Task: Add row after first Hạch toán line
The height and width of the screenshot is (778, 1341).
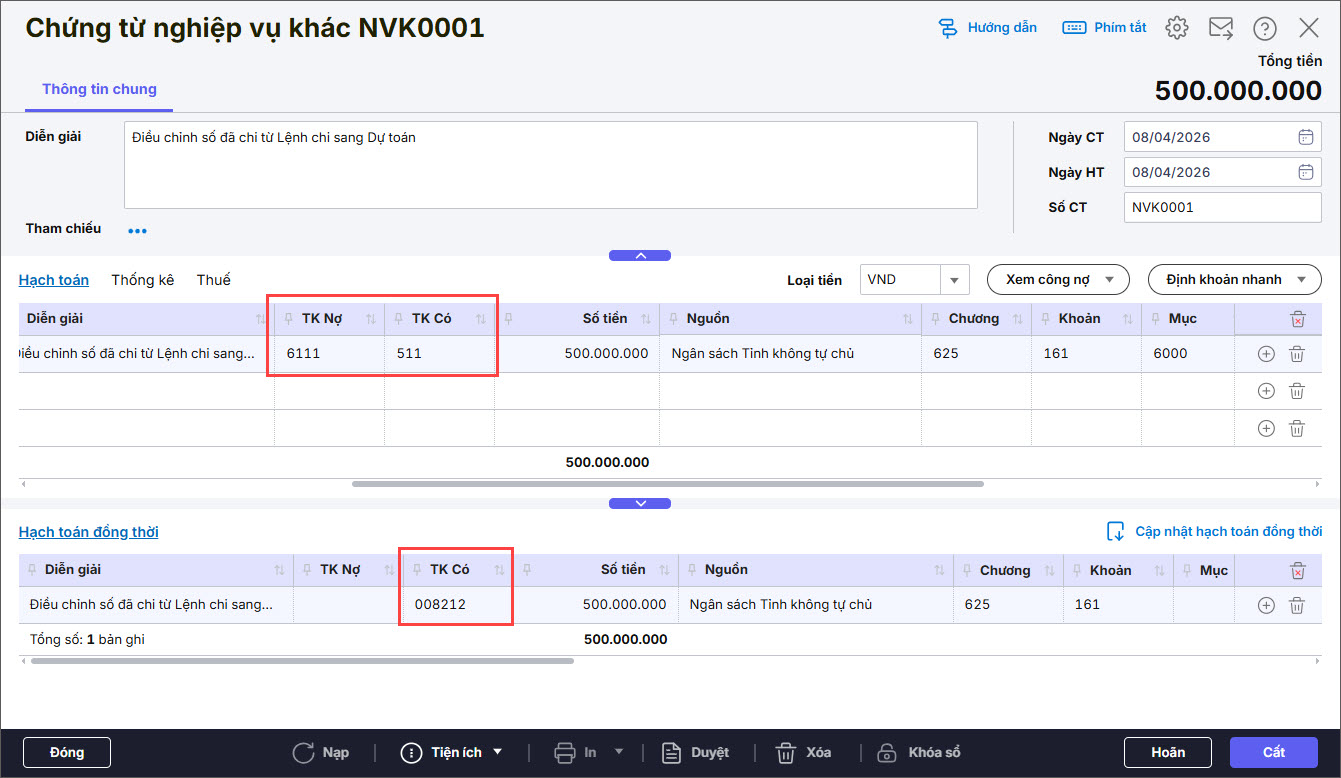Action: pos(1266,354)
